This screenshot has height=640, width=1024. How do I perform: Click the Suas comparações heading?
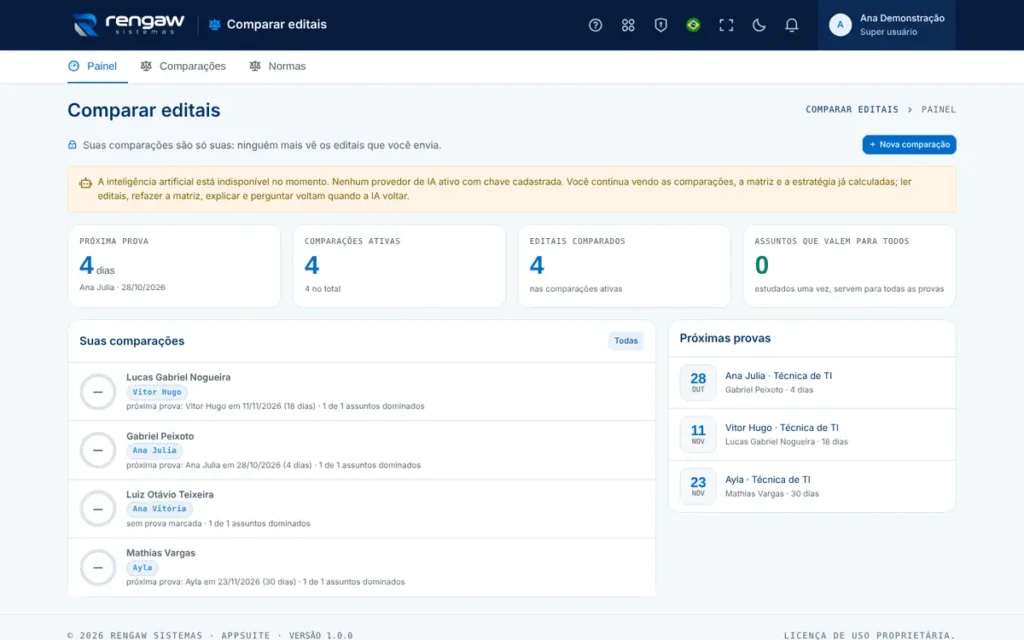click(x=132, y=341)
